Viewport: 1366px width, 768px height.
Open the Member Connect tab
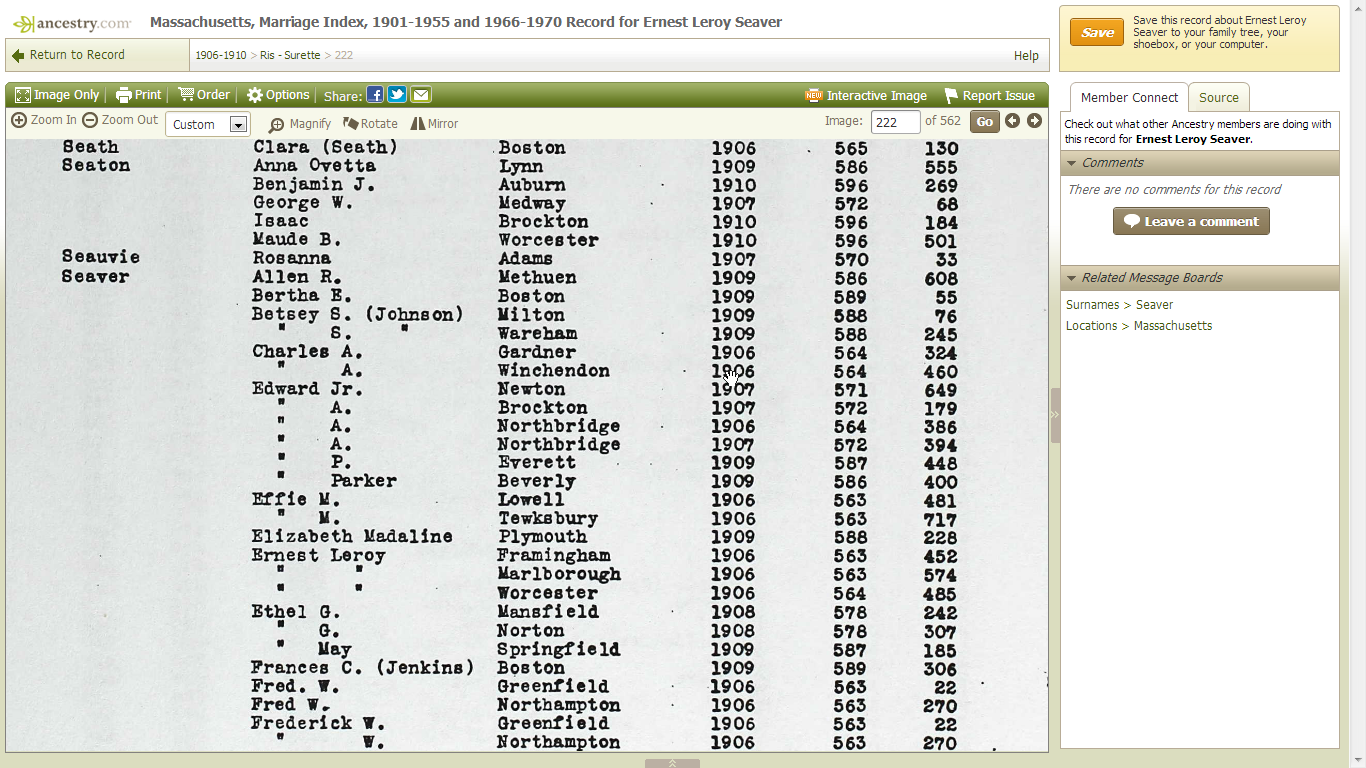point(1129,98)
